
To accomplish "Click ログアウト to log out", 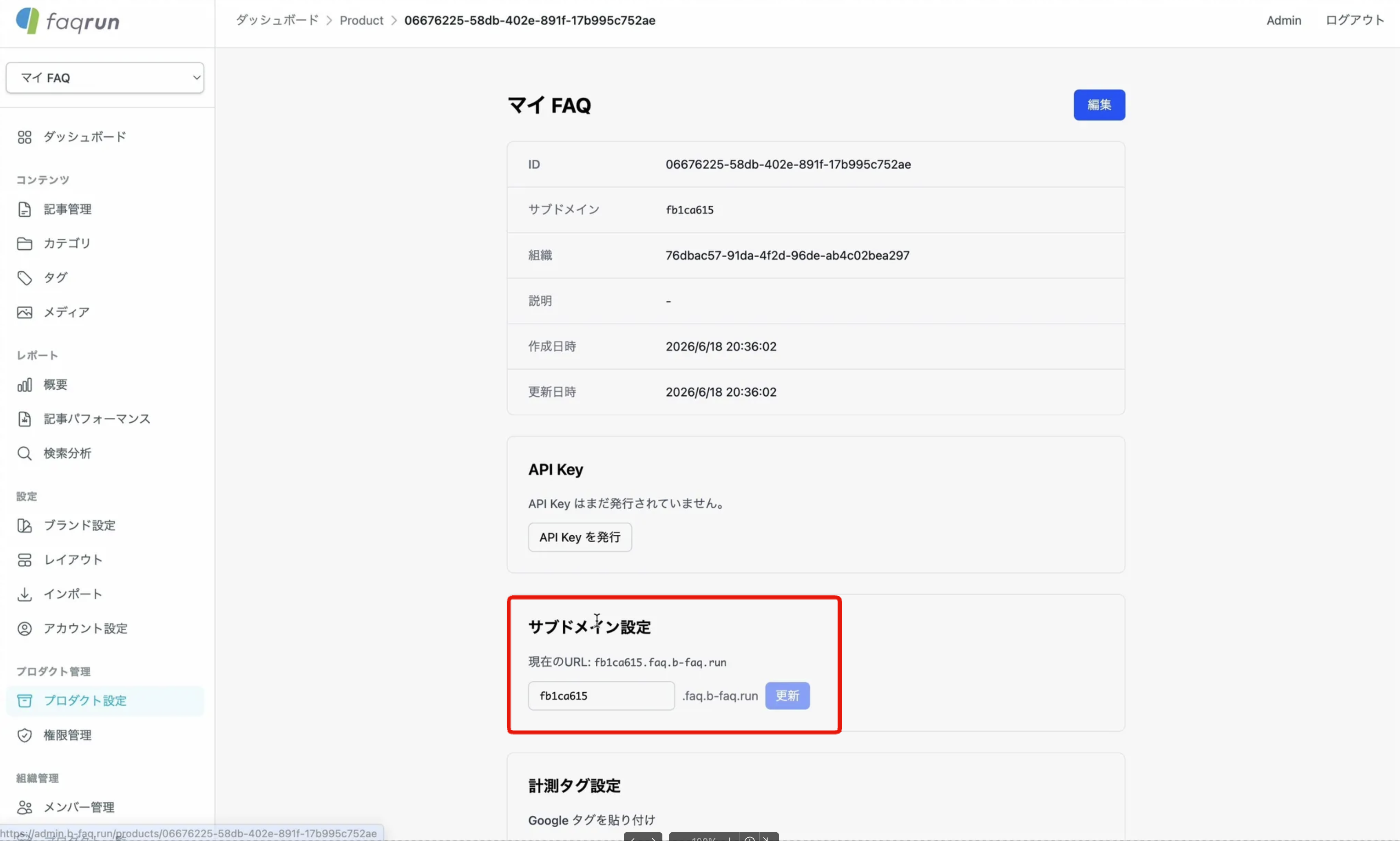I will click(x=1355, y=20).
